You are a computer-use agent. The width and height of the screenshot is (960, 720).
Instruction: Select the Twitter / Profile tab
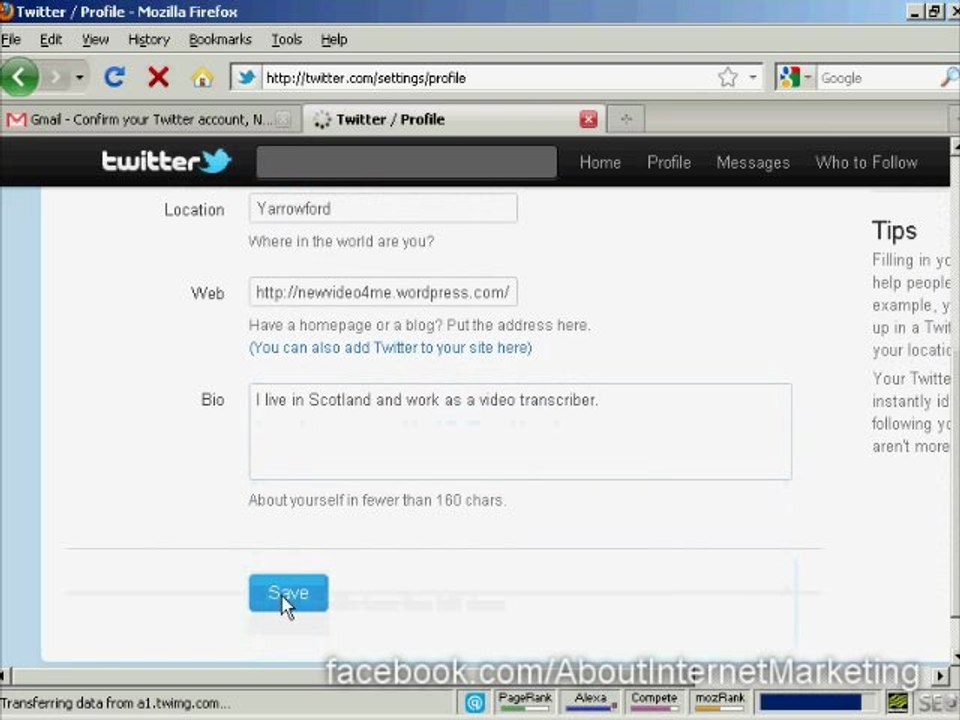pyautogui.click(x=453, y=119)
